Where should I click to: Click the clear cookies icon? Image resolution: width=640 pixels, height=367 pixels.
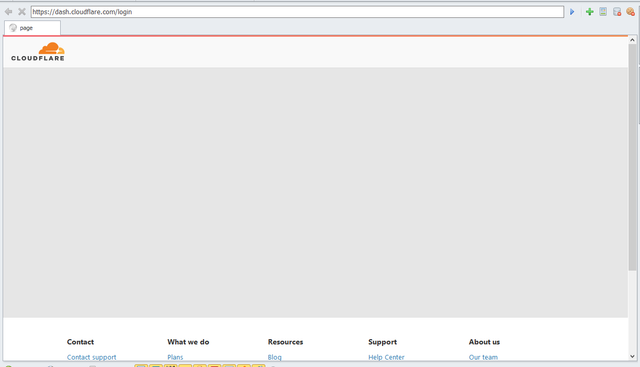pos(631,12)
